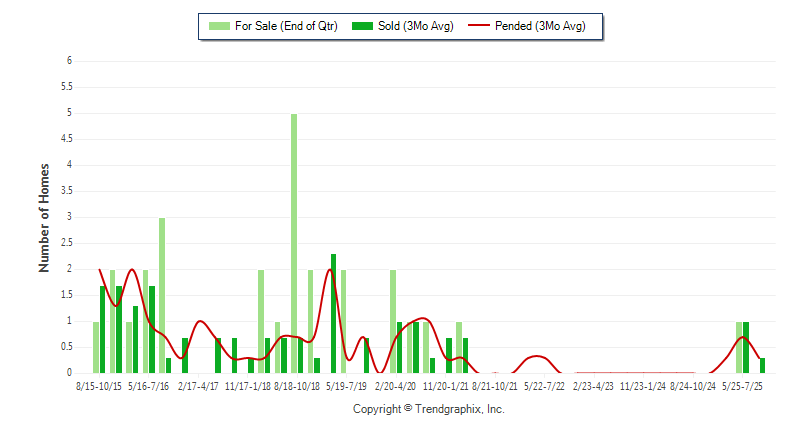The height and width of the screenshot is (434, 800).
Task: Click the Number of Homes axis title
Action: [x=45, y=217]
